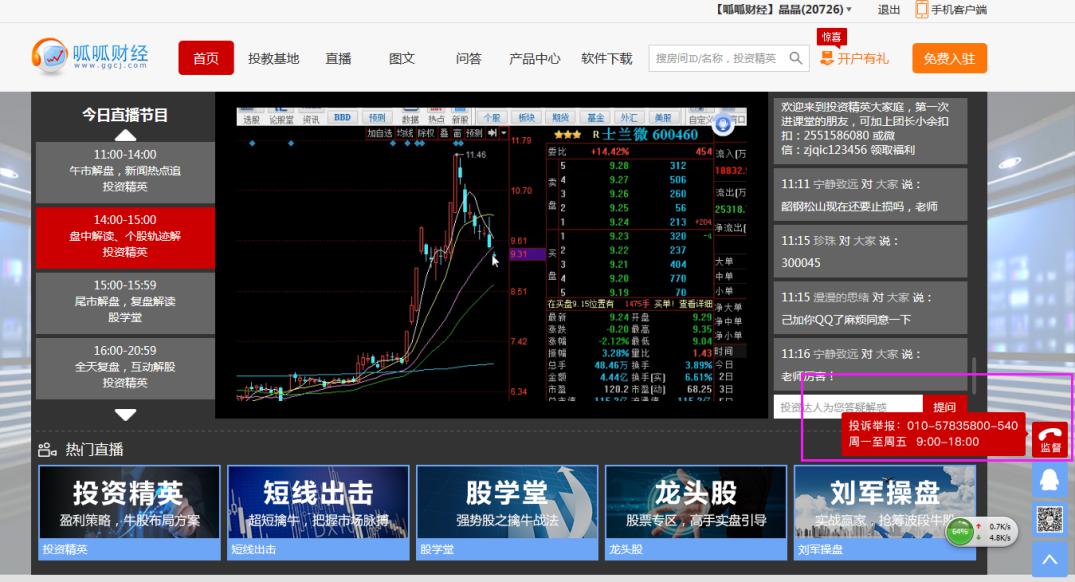Click the back-to-top arrow icon

pyautogui.click(x=1050, y=559)
